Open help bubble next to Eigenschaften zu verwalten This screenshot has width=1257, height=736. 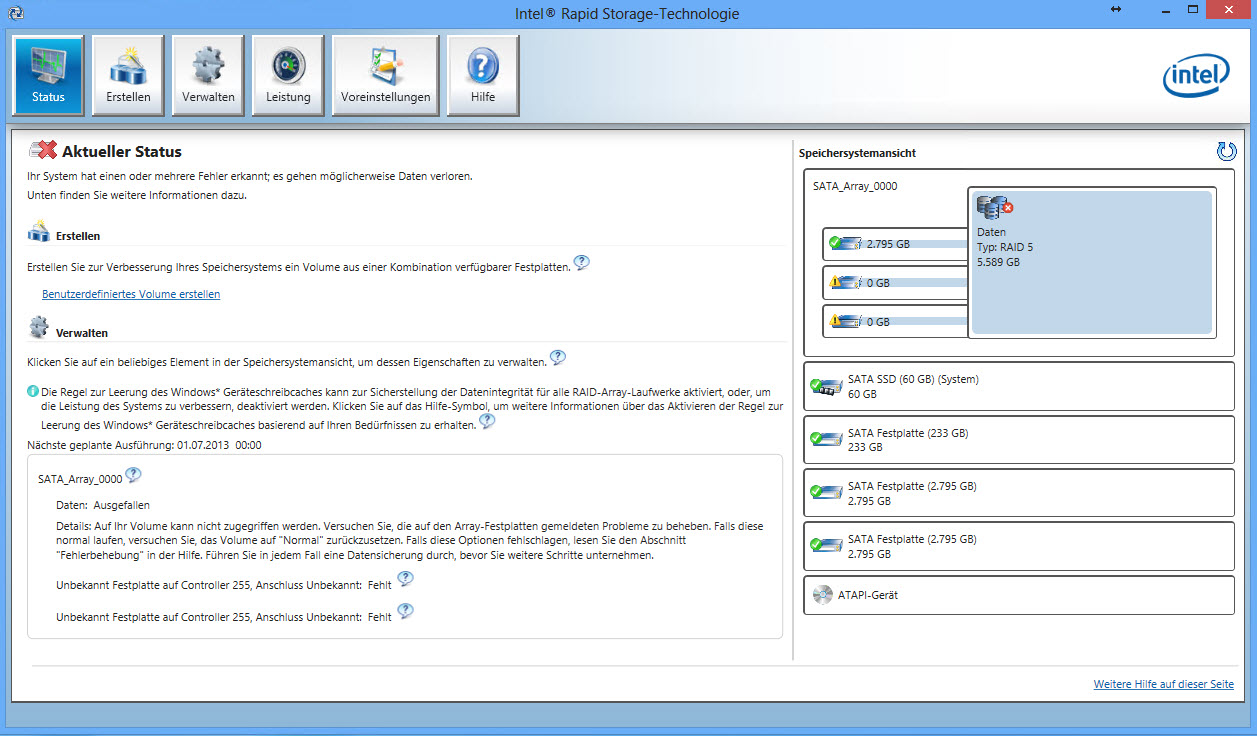point(558,357)
